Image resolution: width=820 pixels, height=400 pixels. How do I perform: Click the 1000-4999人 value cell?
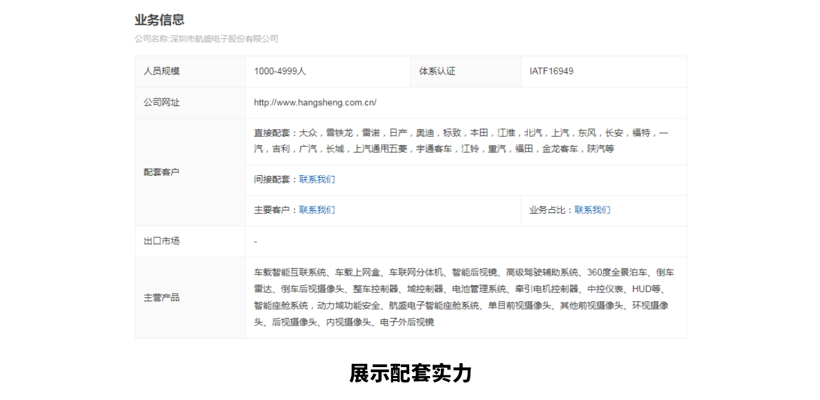[x=280, y=72]
